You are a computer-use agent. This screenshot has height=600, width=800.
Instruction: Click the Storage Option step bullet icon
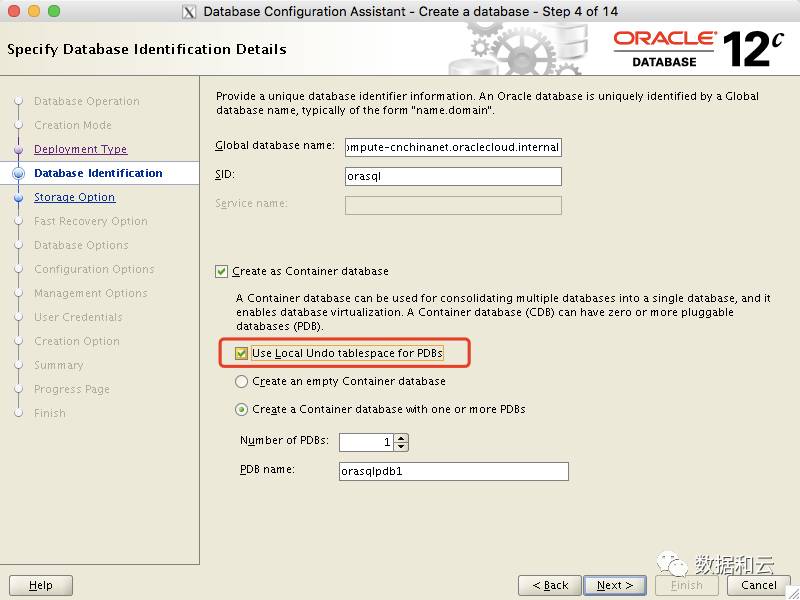(x=18, y=197)
